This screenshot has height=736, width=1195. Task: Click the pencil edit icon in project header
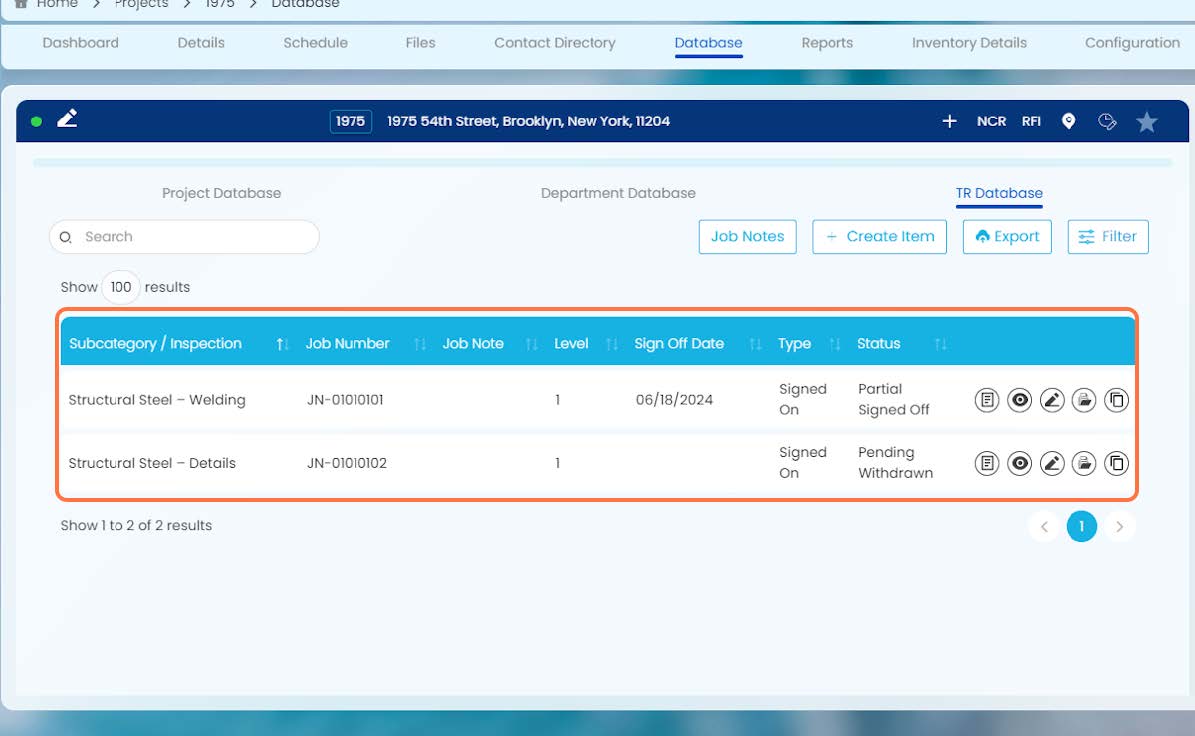67,119
